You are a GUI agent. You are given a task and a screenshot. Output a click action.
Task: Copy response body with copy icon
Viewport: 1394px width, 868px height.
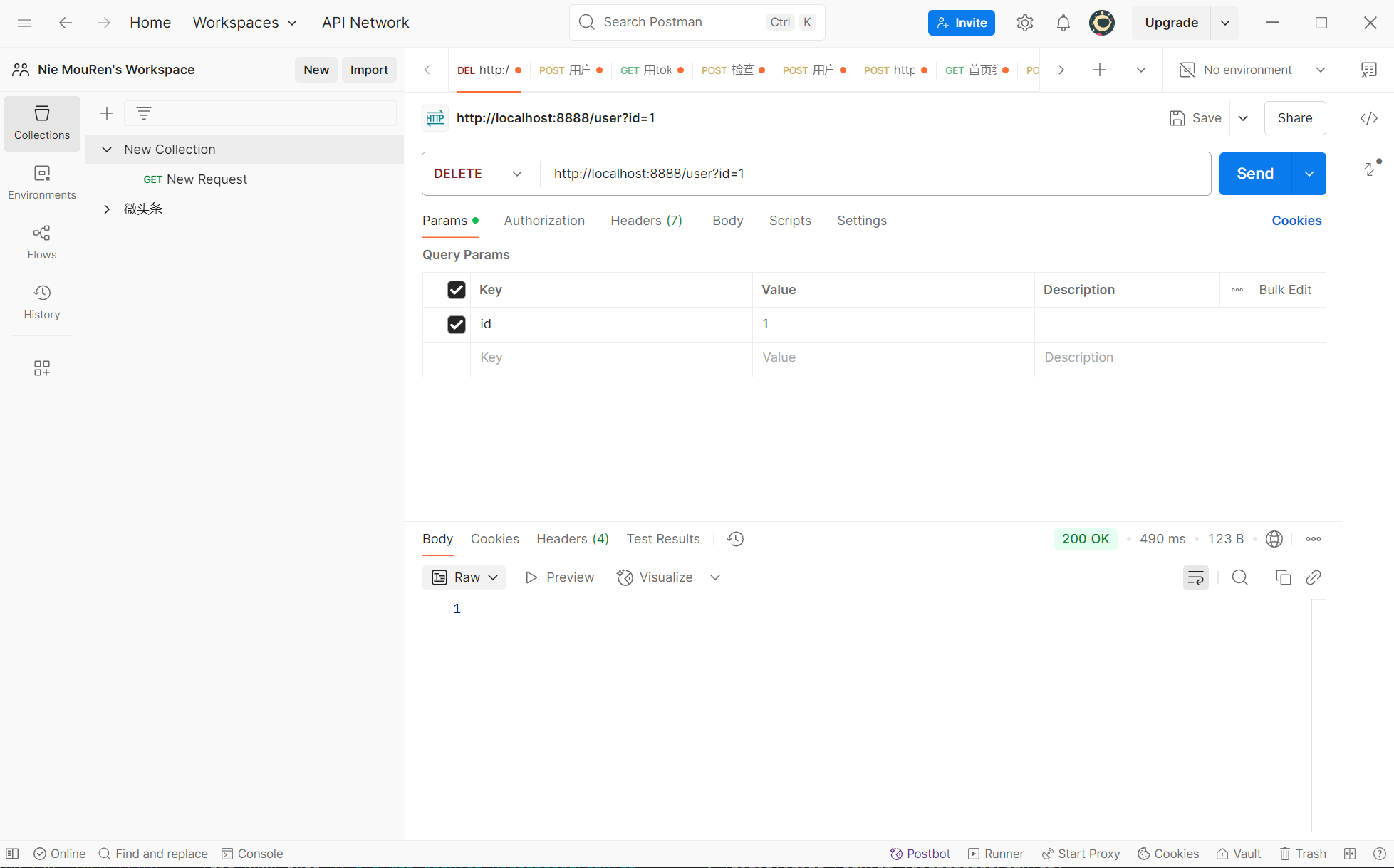click(1283, 577)
